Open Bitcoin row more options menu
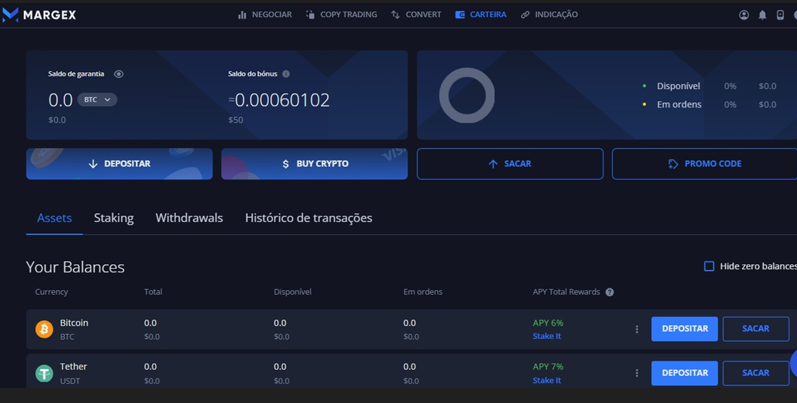Screen dimensions: 797x403 click(637, 329)
